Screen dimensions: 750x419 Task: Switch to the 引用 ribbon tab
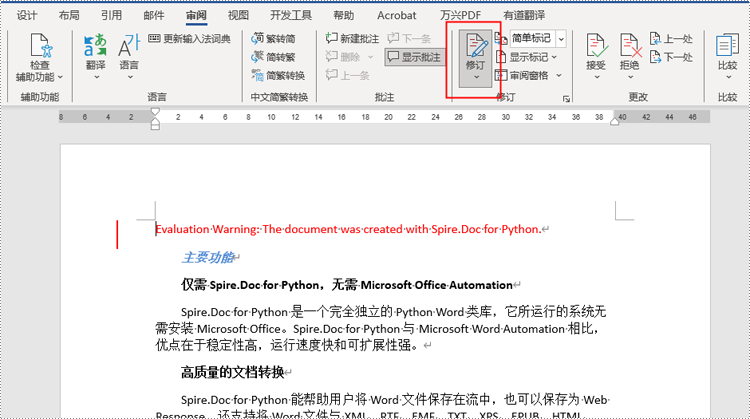[111, 15]
